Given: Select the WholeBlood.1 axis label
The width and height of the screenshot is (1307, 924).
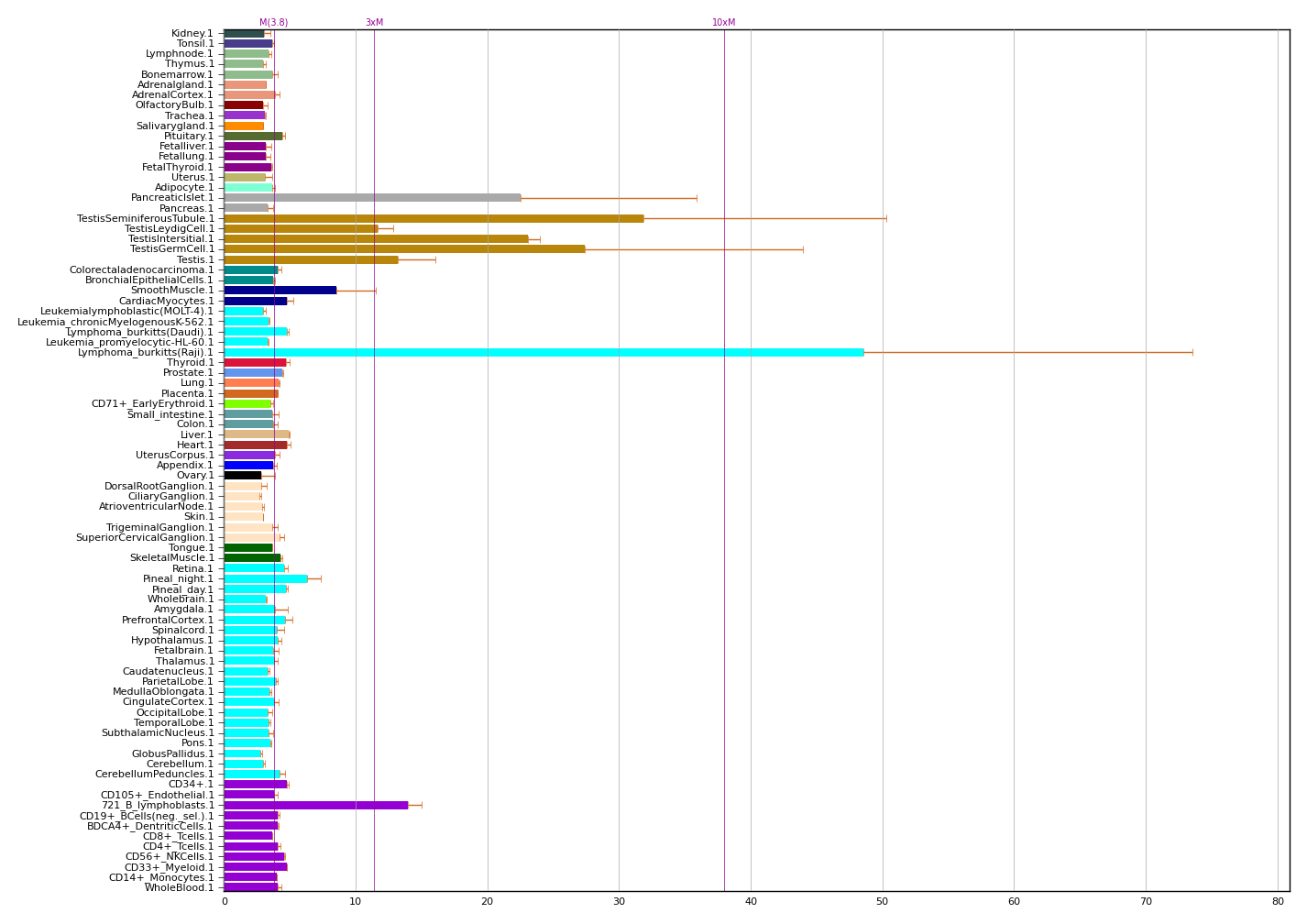Looking at the screenshot, I should [179, 887].
